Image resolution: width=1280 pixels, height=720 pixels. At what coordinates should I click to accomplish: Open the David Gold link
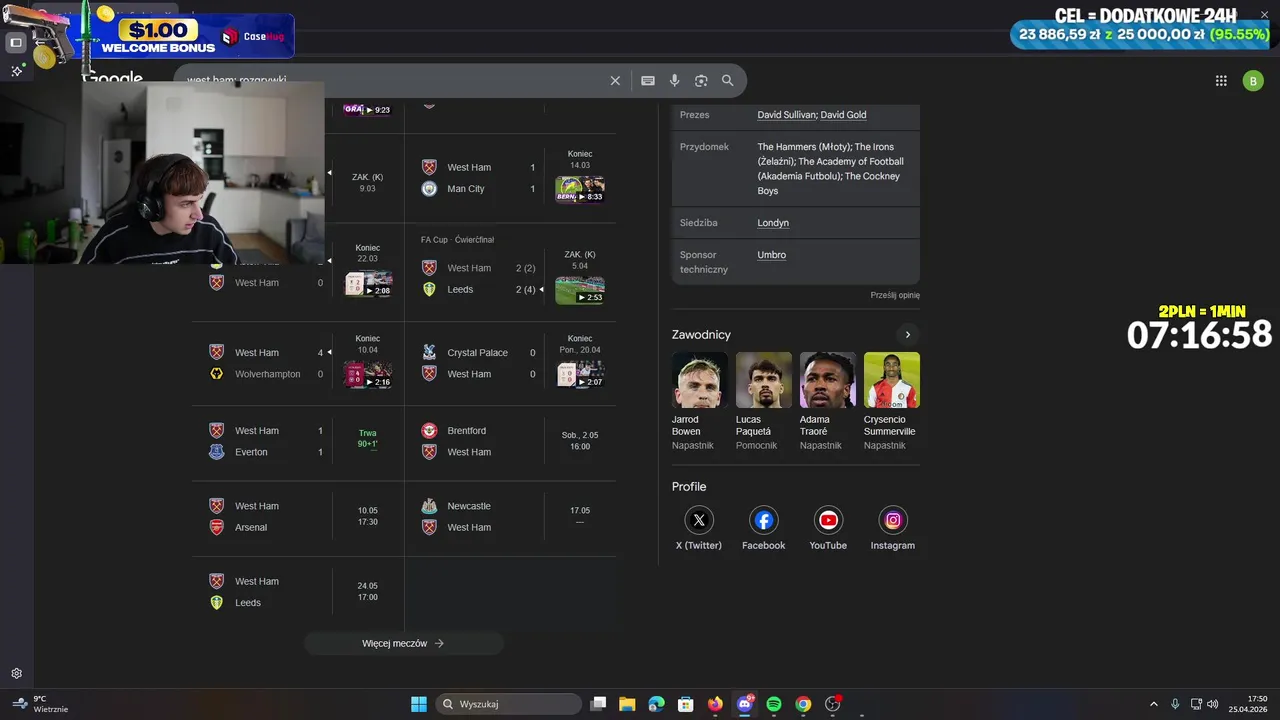coord(843,115)
